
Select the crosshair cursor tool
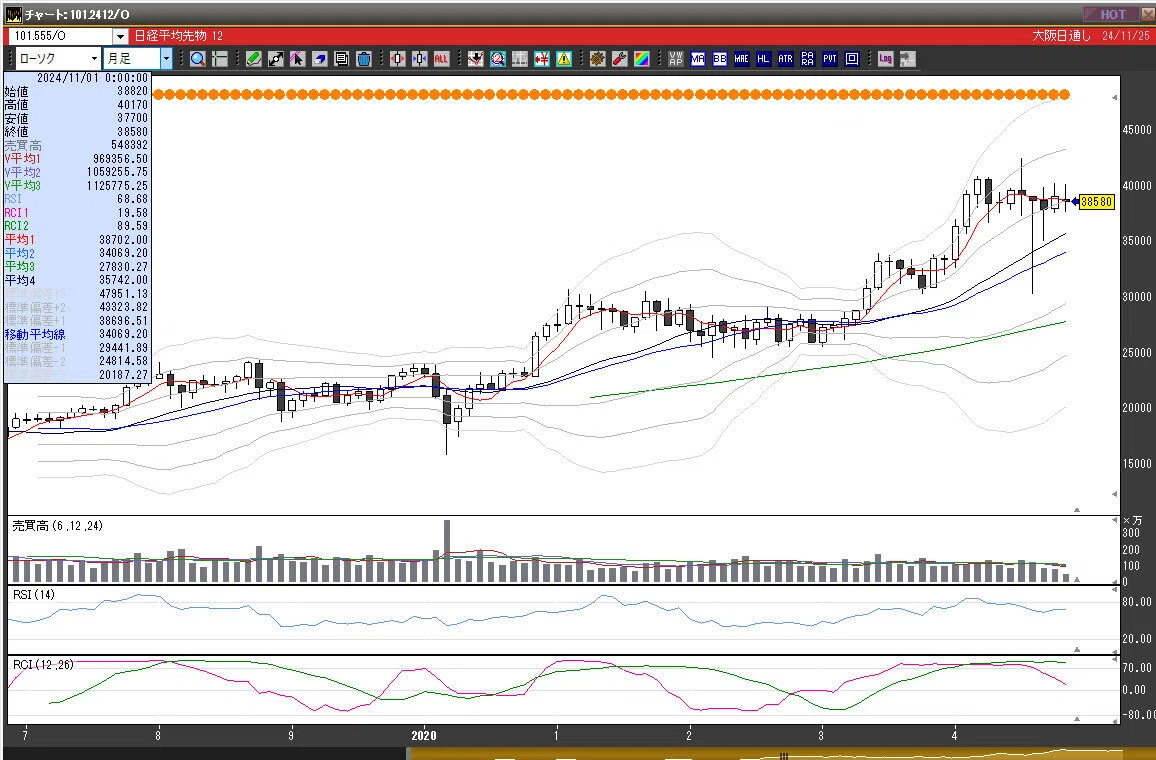tap(220, 59)
